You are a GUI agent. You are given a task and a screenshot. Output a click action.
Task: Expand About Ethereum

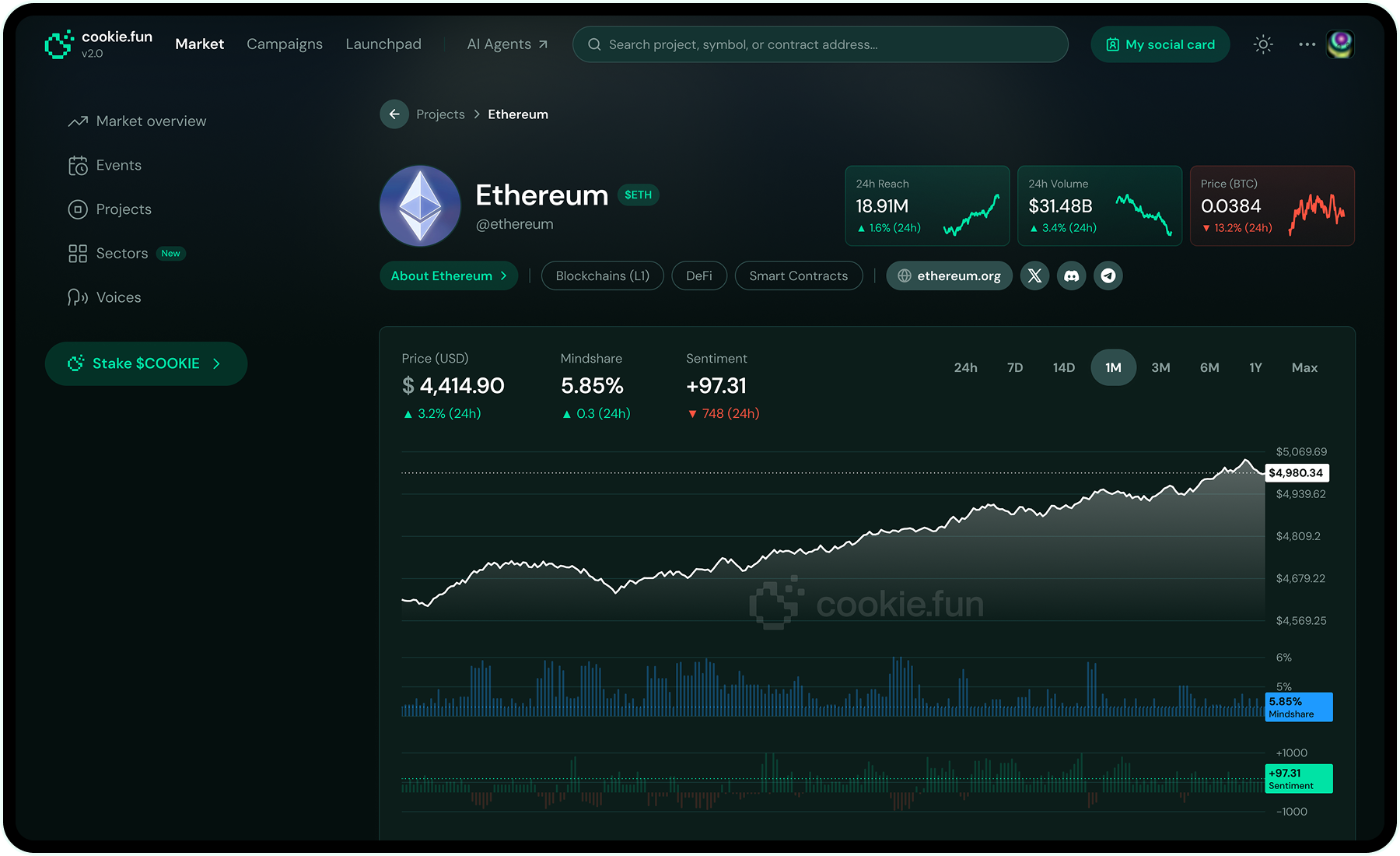[449, 275]
